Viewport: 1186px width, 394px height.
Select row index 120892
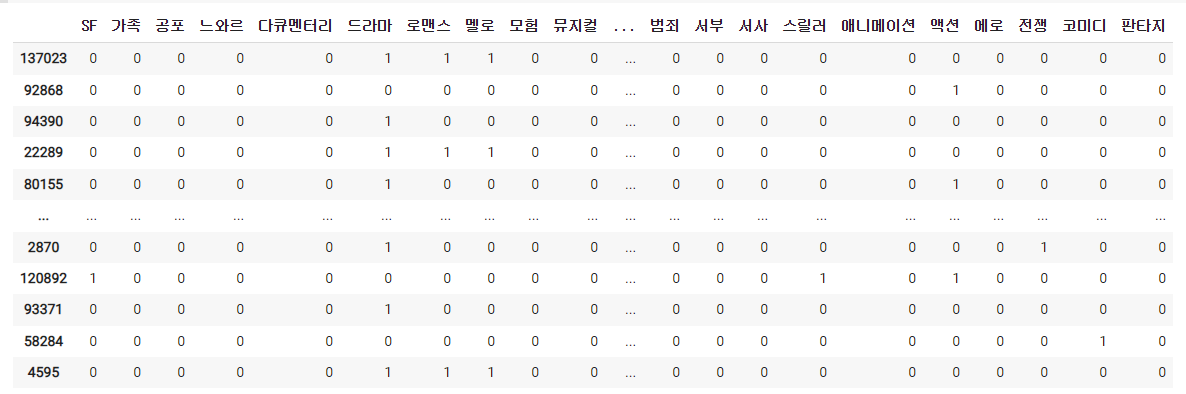[x=43, y=278]
